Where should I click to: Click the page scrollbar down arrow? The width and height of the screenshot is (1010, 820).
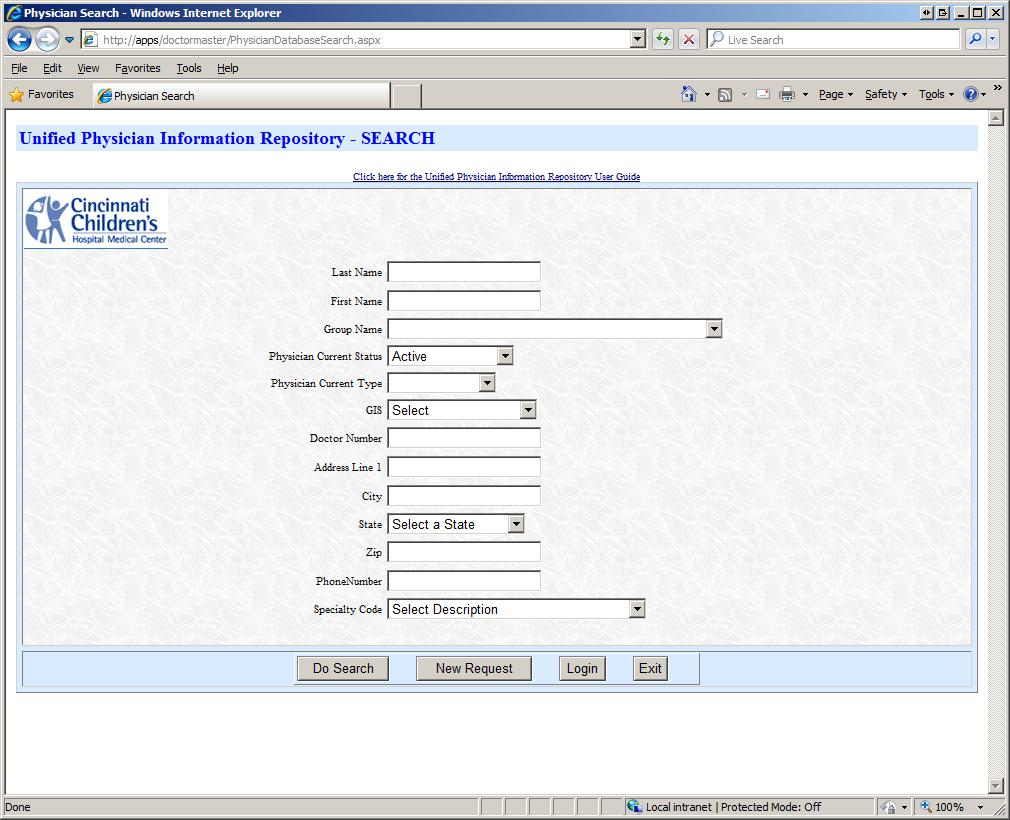[996, 786]
